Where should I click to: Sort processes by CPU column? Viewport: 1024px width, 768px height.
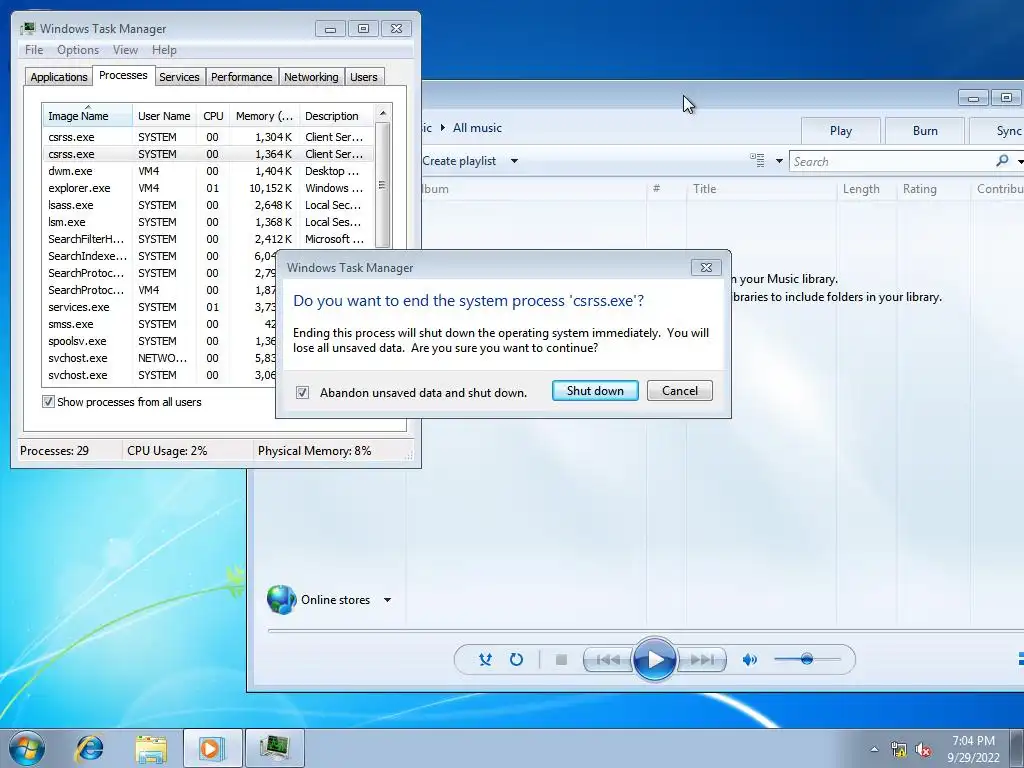(x=213, y=116)
